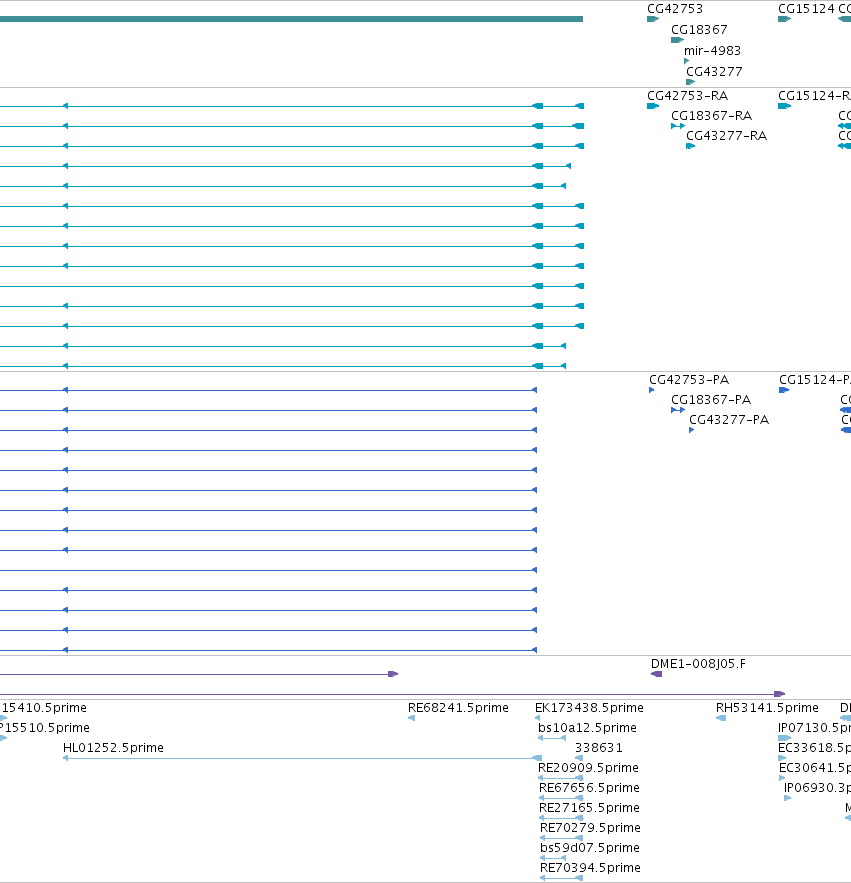851x883 pixels.
Task: Select the long teal gene span bar
Action: [x=291, y=19]
